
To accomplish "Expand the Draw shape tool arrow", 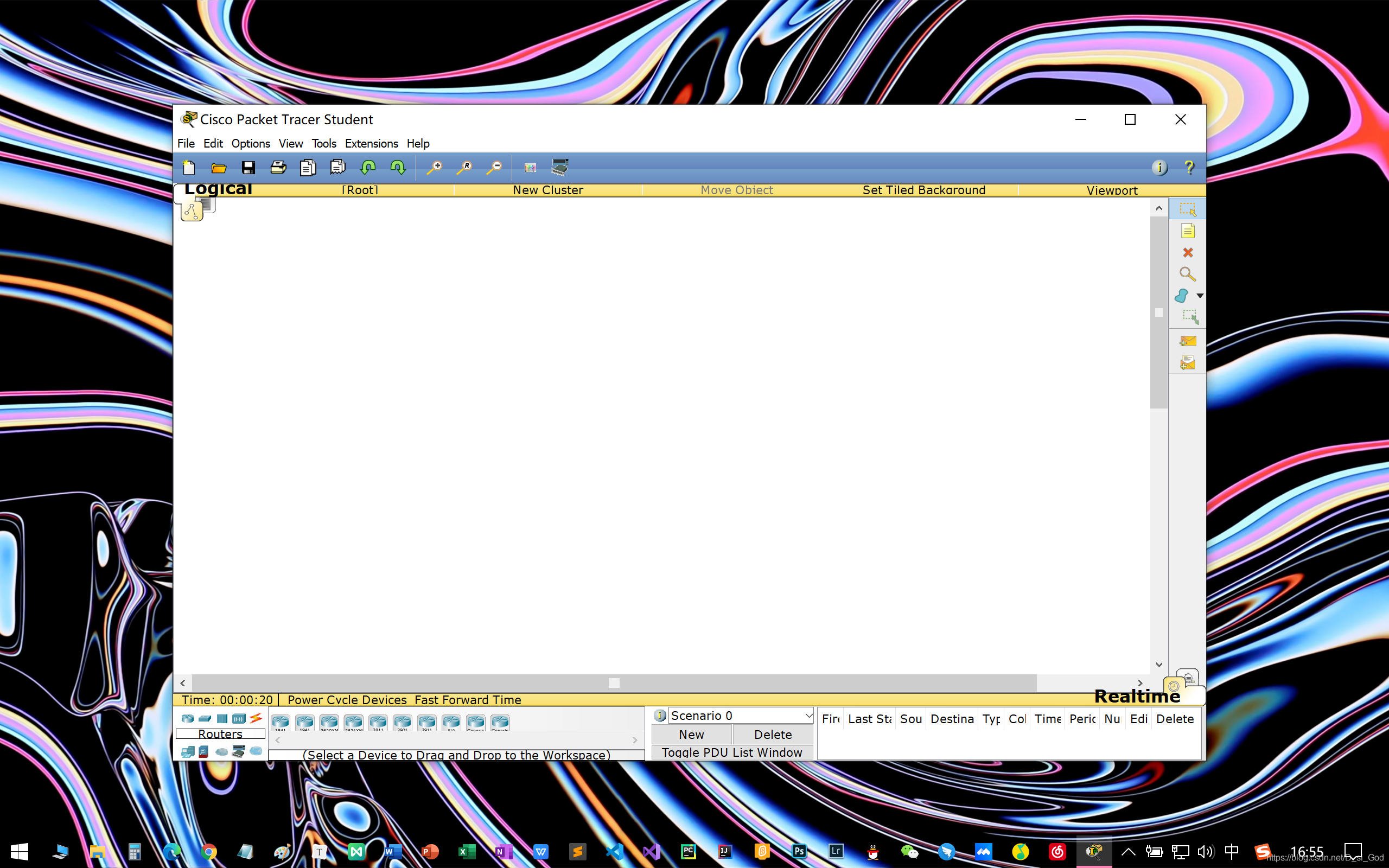I will point(1200,296).
